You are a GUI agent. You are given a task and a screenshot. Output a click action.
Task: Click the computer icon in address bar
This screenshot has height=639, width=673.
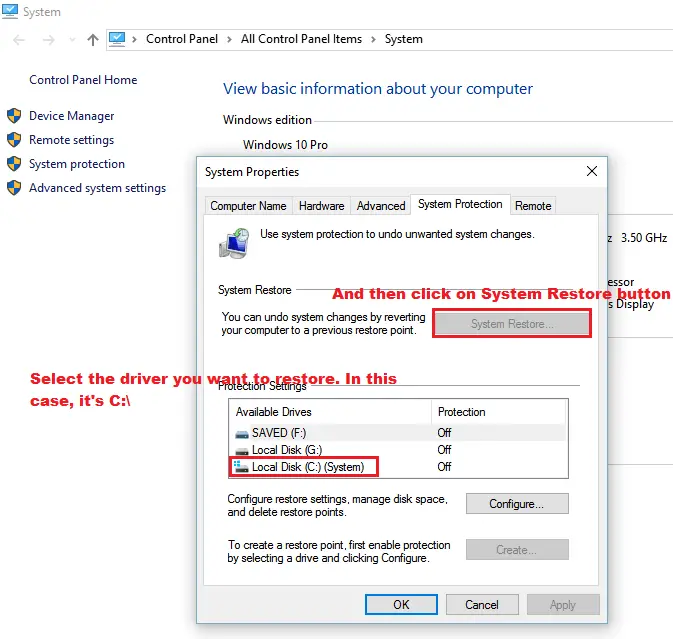117,39
